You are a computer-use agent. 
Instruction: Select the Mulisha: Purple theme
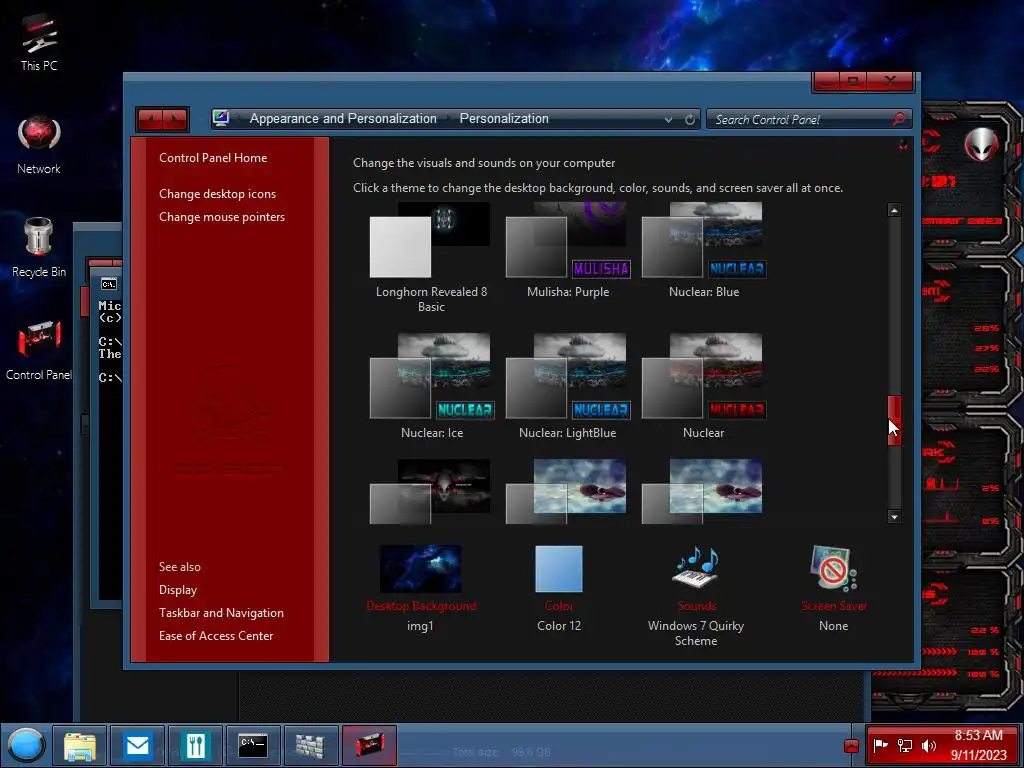coord(568,251)
